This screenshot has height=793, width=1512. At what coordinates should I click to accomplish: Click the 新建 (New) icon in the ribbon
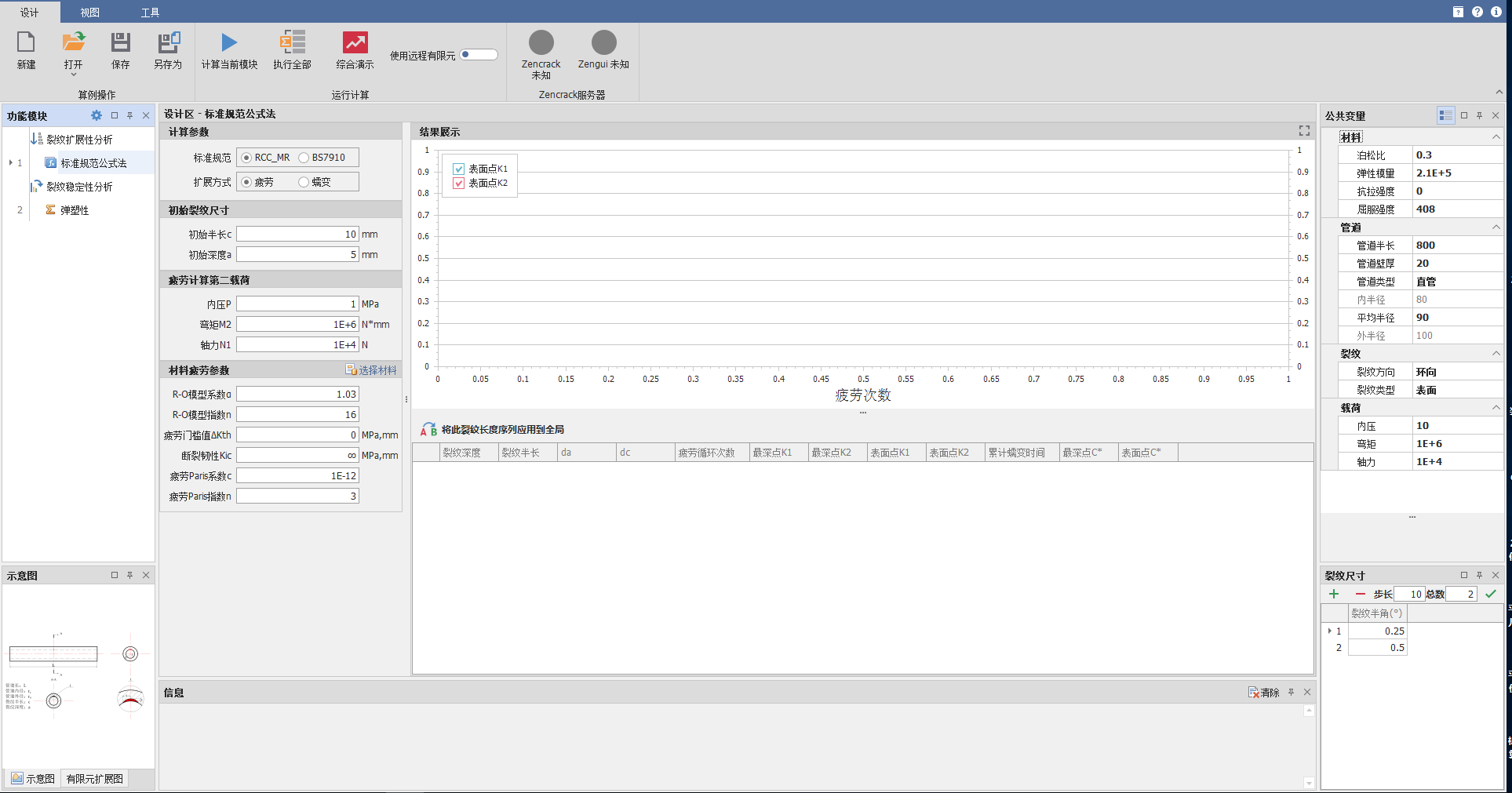(x=26, y=42)
